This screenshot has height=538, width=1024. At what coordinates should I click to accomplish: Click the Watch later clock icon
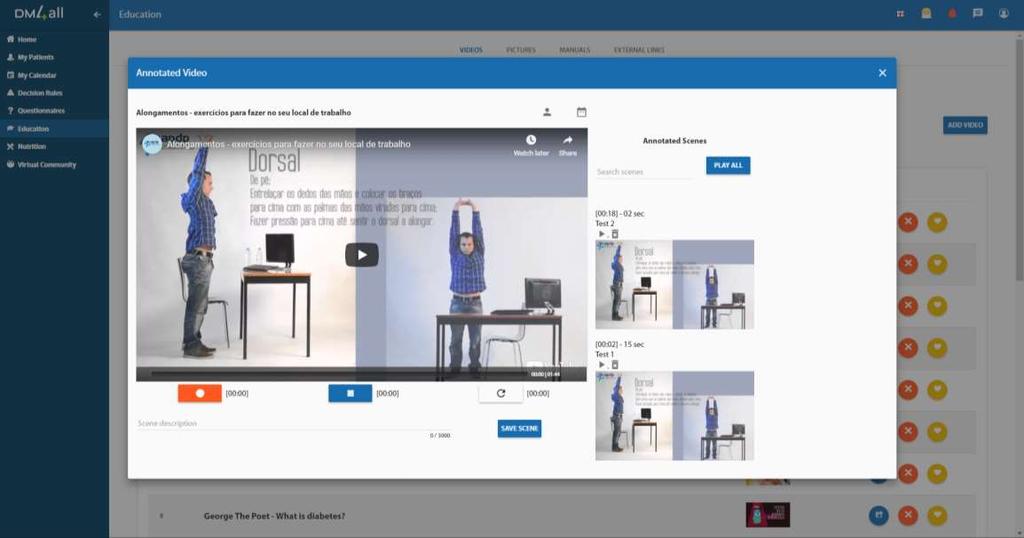(531, 140)
